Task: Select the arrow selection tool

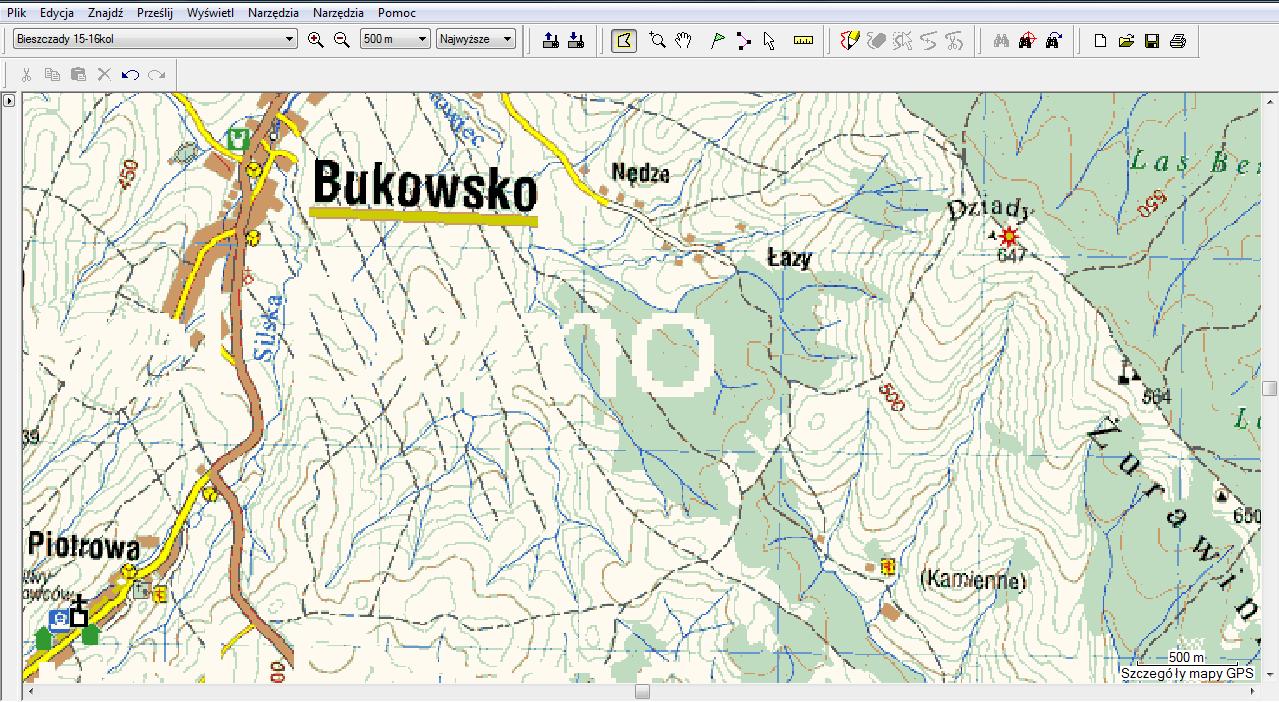Action: 769,40
